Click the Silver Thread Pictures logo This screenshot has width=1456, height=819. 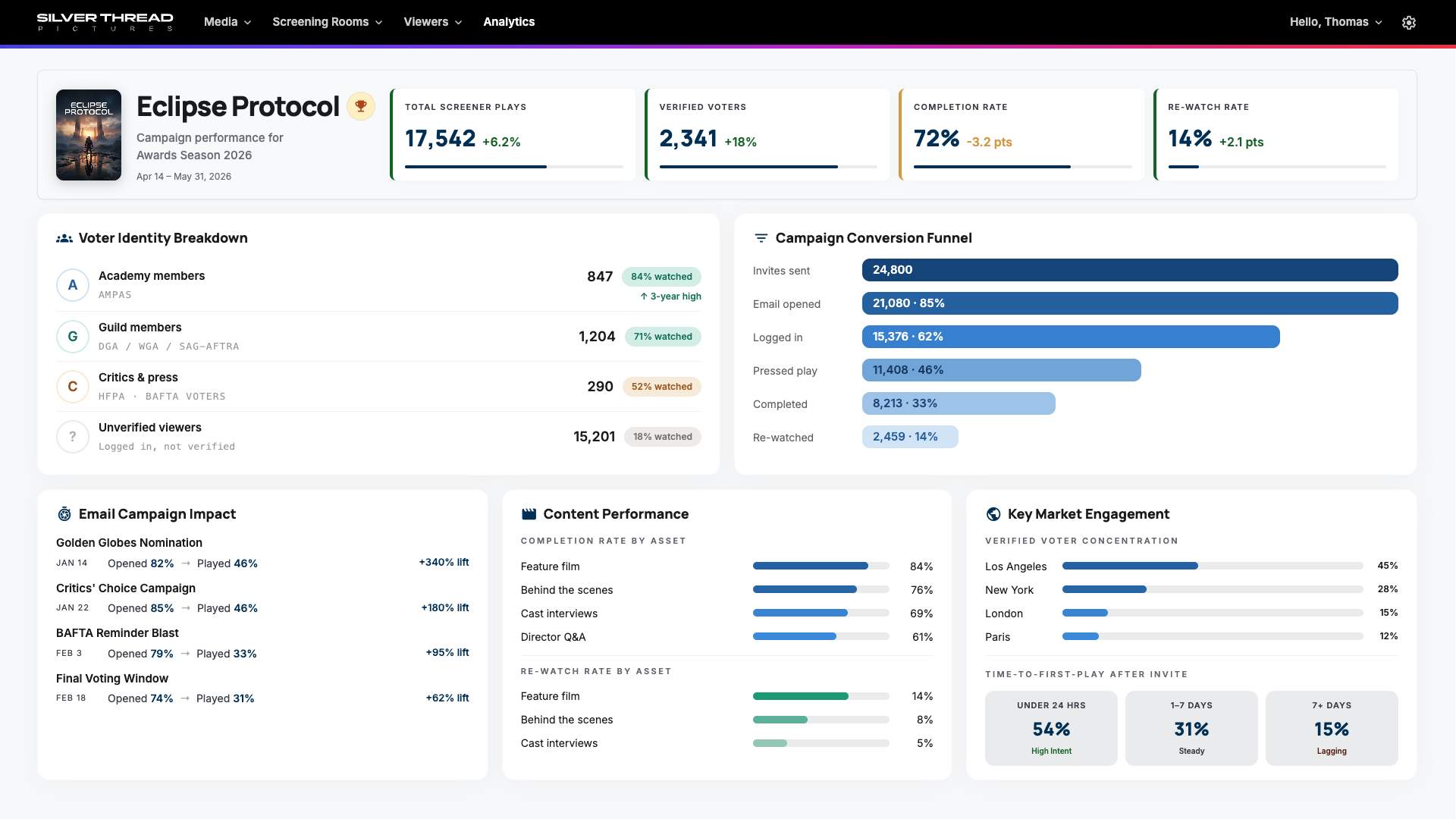coord(105,22)
